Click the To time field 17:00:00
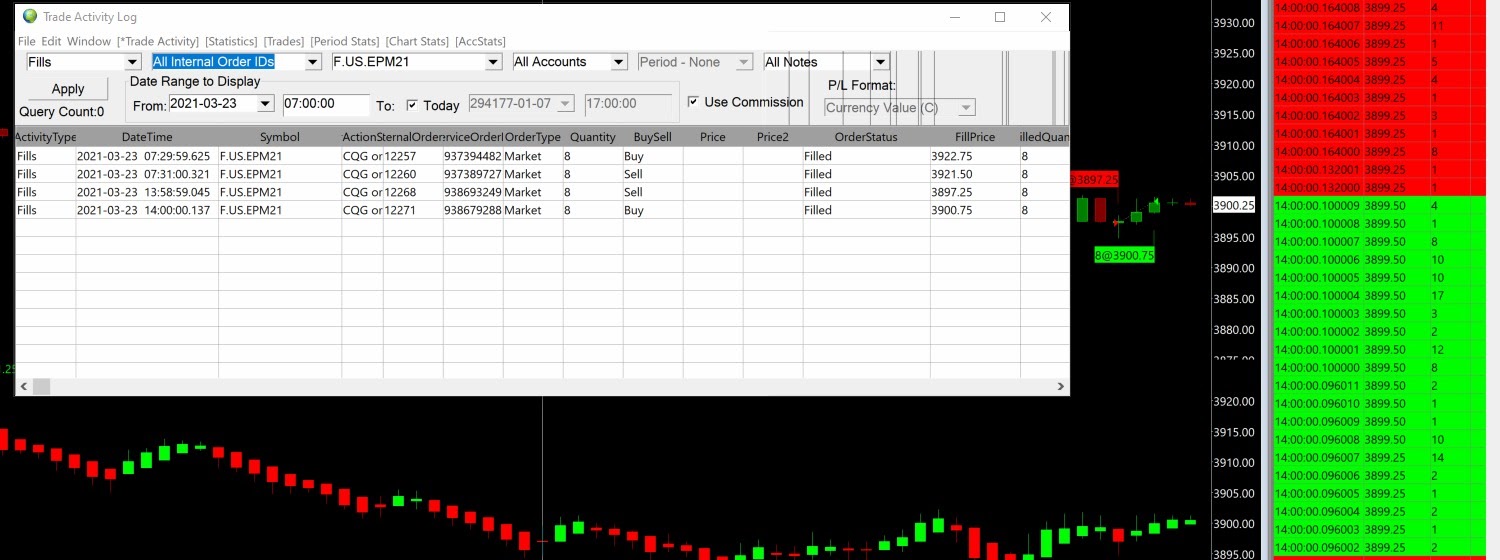1500x560 pixels. click(x=627, y=104)
